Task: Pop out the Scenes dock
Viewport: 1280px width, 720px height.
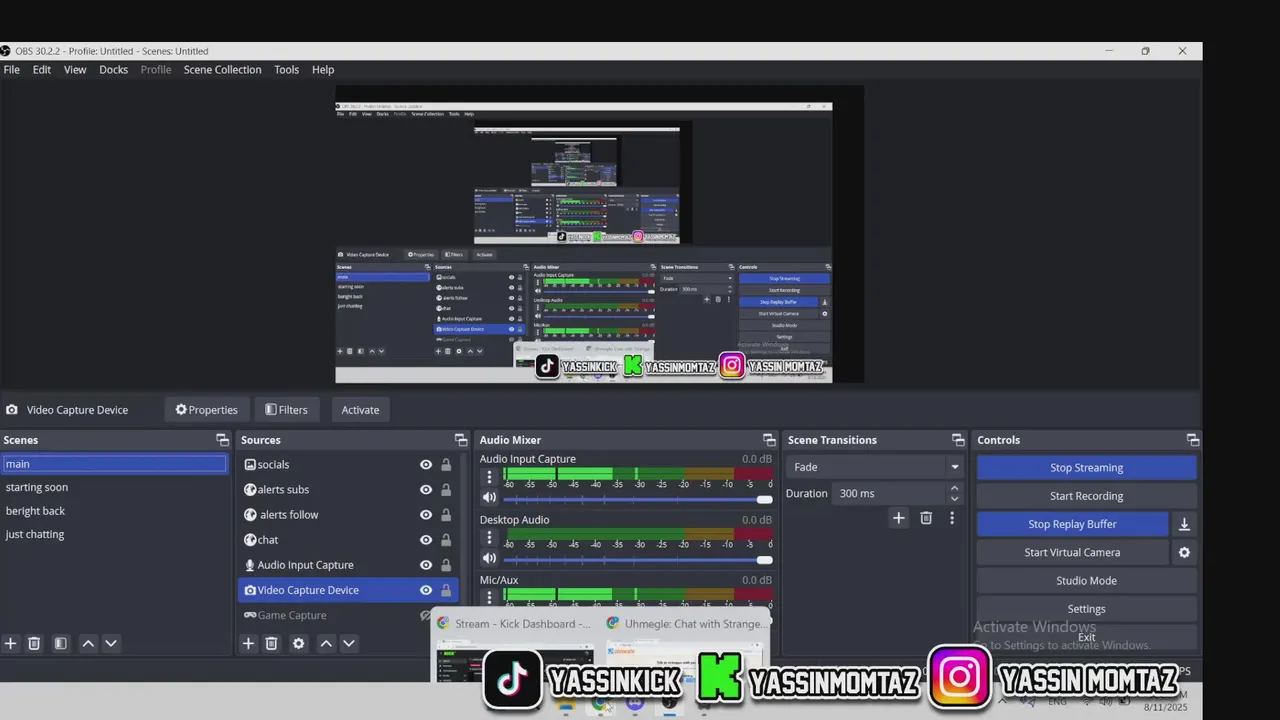Action: coord(222,440)
